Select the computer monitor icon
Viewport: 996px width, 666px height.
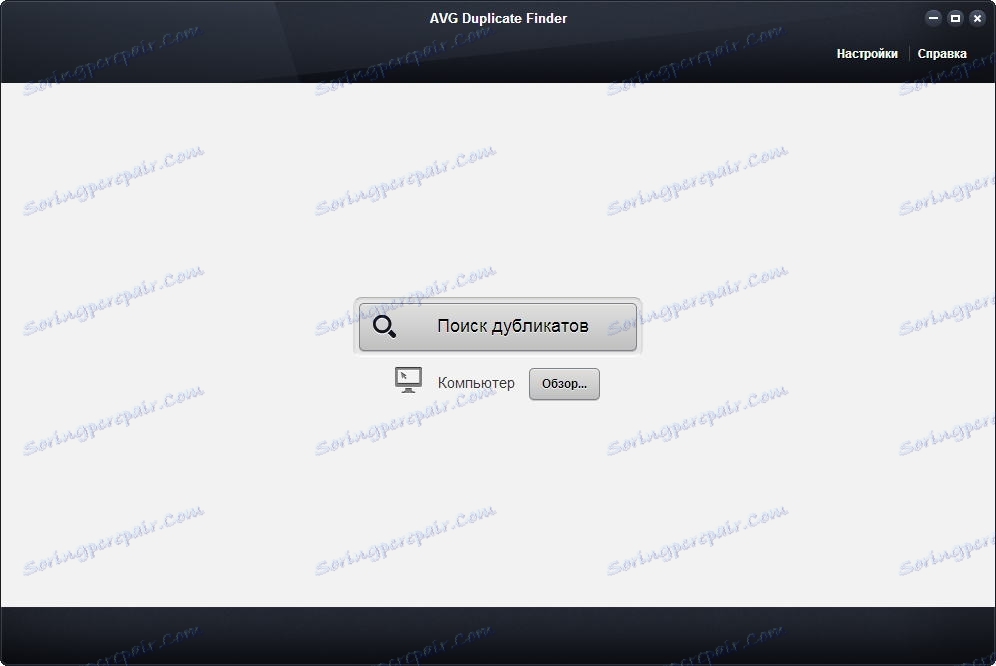(408, 380)
